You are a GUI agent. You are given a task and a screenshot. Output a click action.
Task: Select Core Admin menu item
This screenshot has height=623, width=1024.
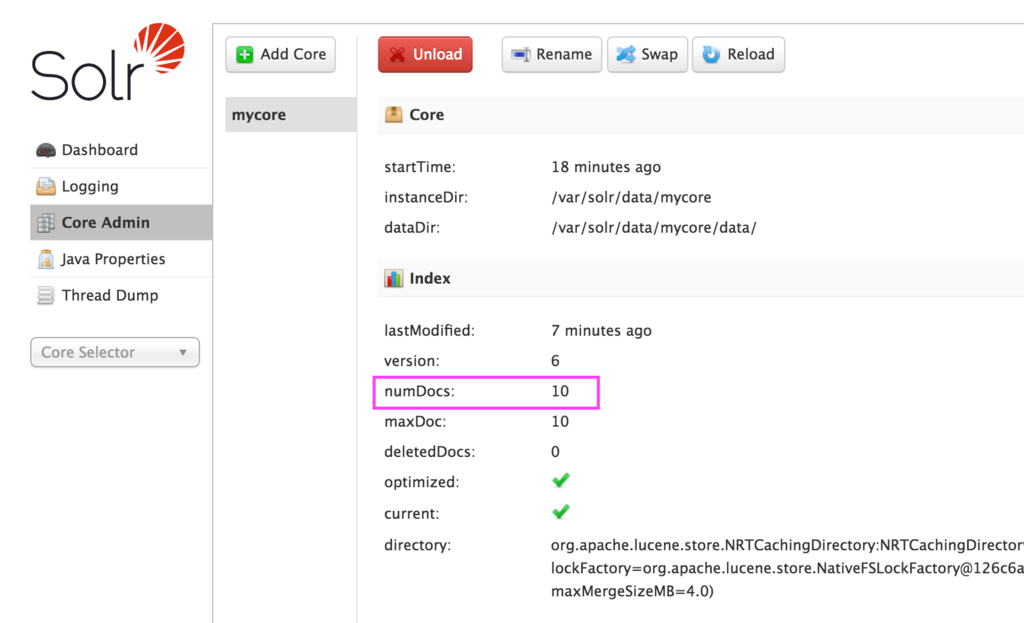pyautogui.click(x=121, y=223)
